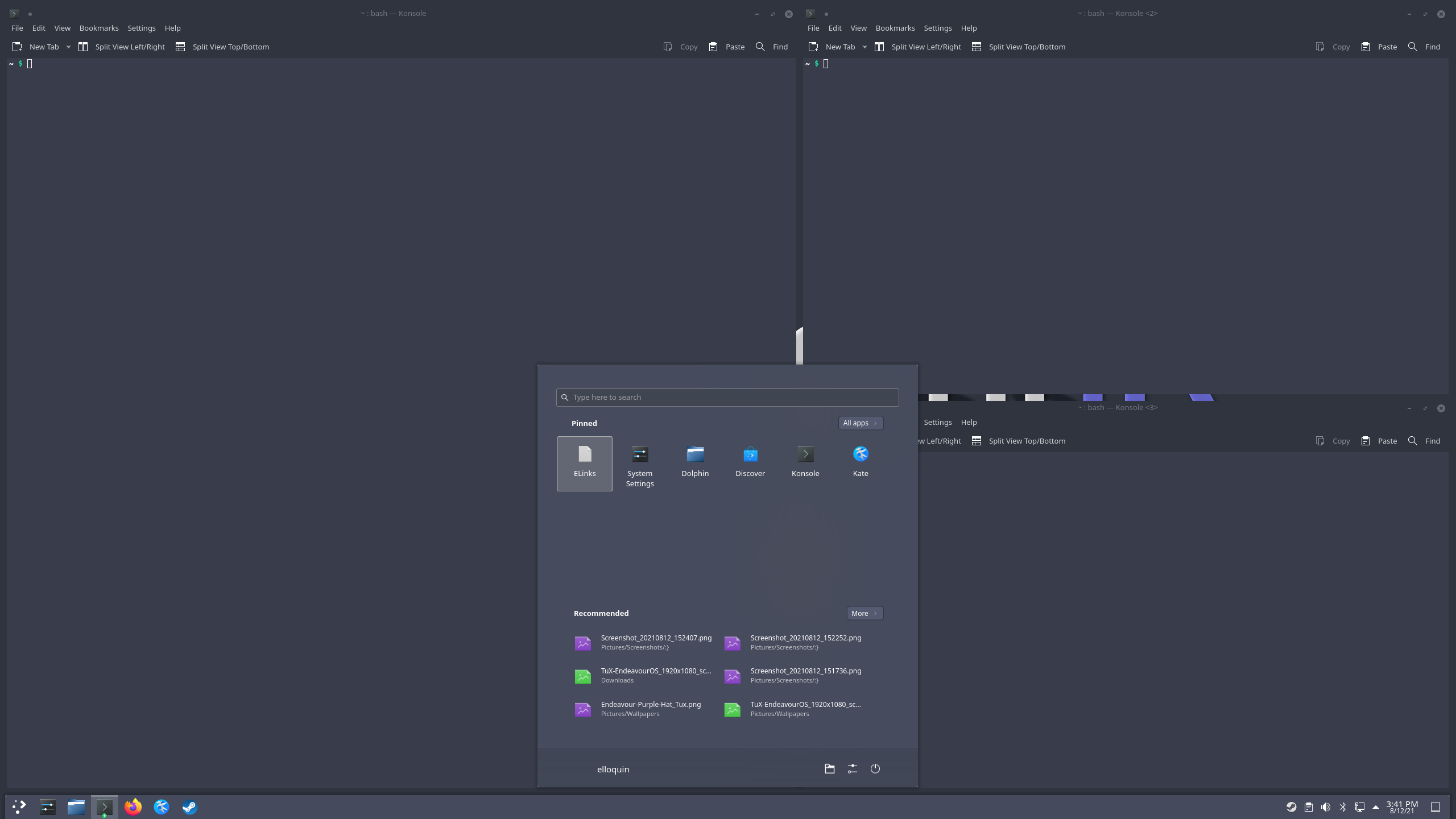Toggle Bluetooth from the system tray

(1343, 806)
